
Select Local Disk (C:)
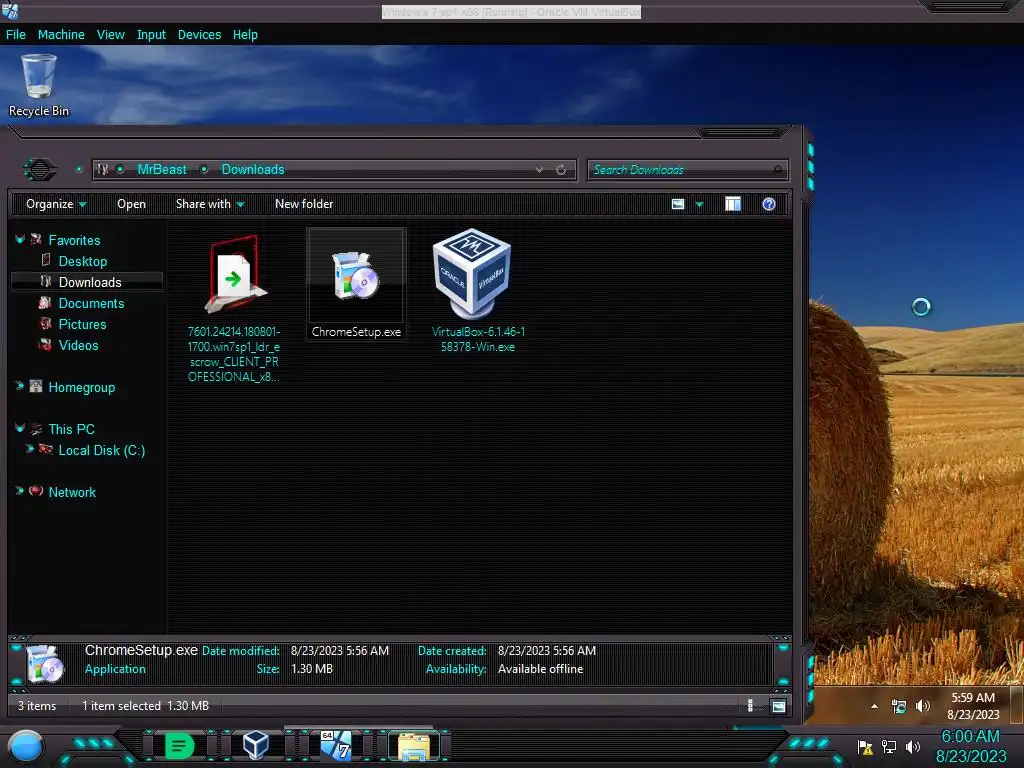pos(101,450)
